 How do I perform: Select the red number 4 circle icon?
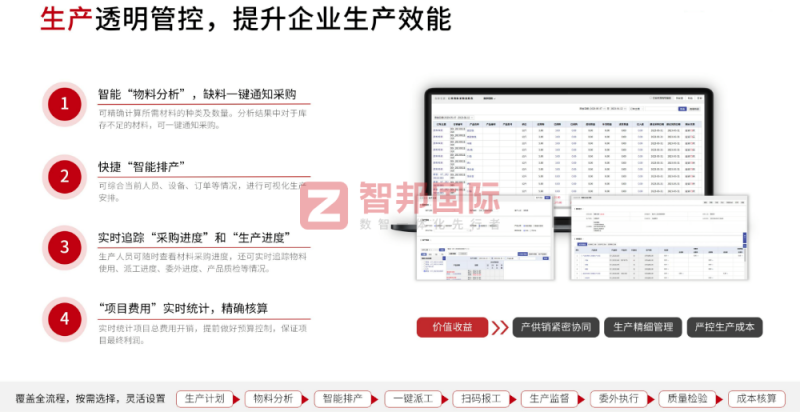click(65, 319)
